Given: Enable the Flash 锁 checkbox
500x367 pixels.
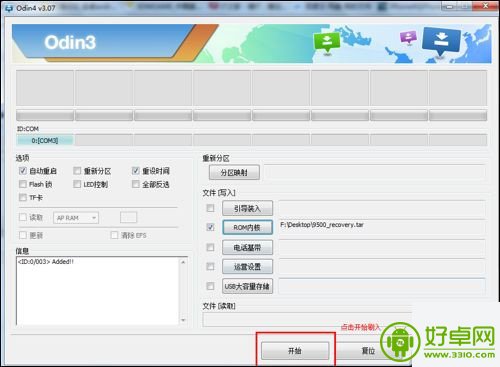Looking at the screenshot, I should (x=23, y=184).
